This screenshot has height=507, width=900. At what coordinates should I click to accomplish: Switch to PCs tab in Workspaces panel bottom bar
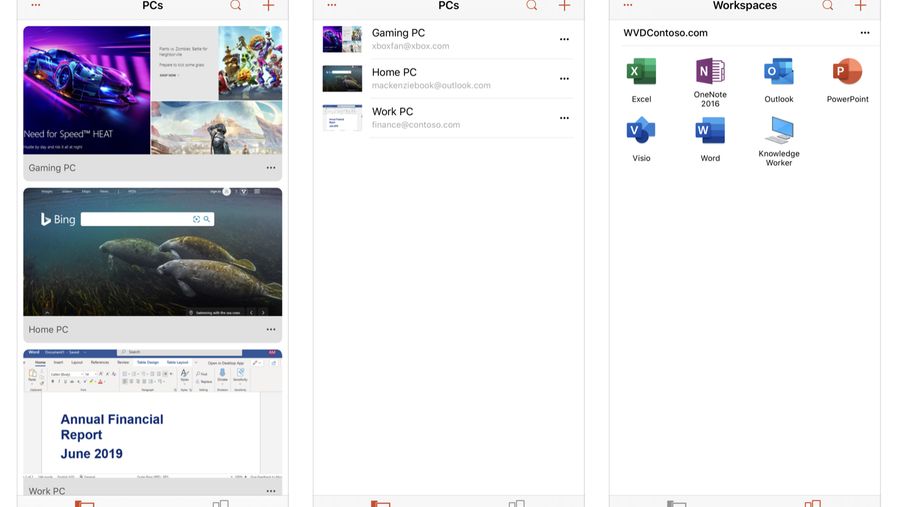tap(677, 503)
